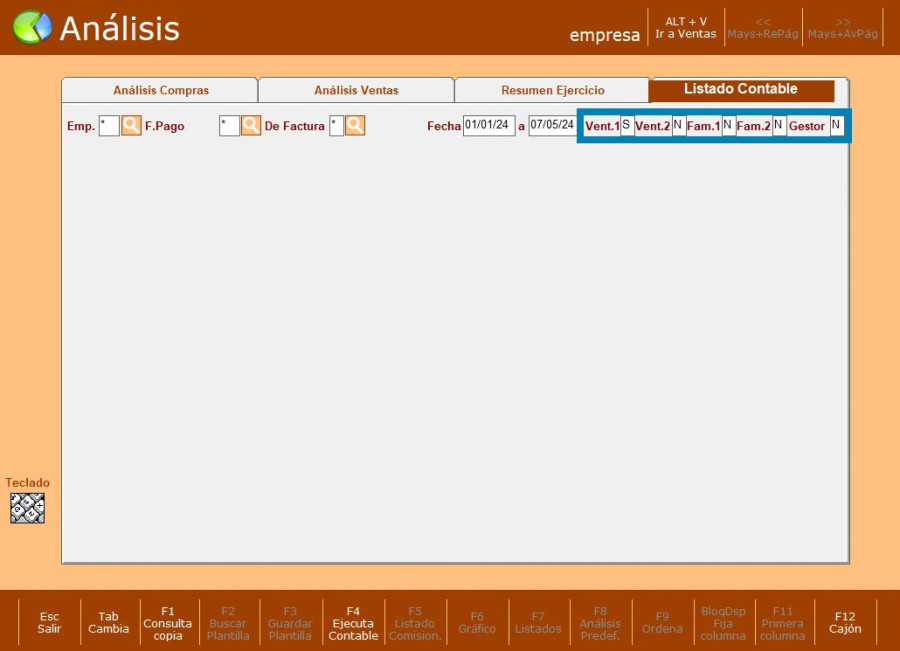Select the Resumen Ejercicio tab

pos(552,90)
